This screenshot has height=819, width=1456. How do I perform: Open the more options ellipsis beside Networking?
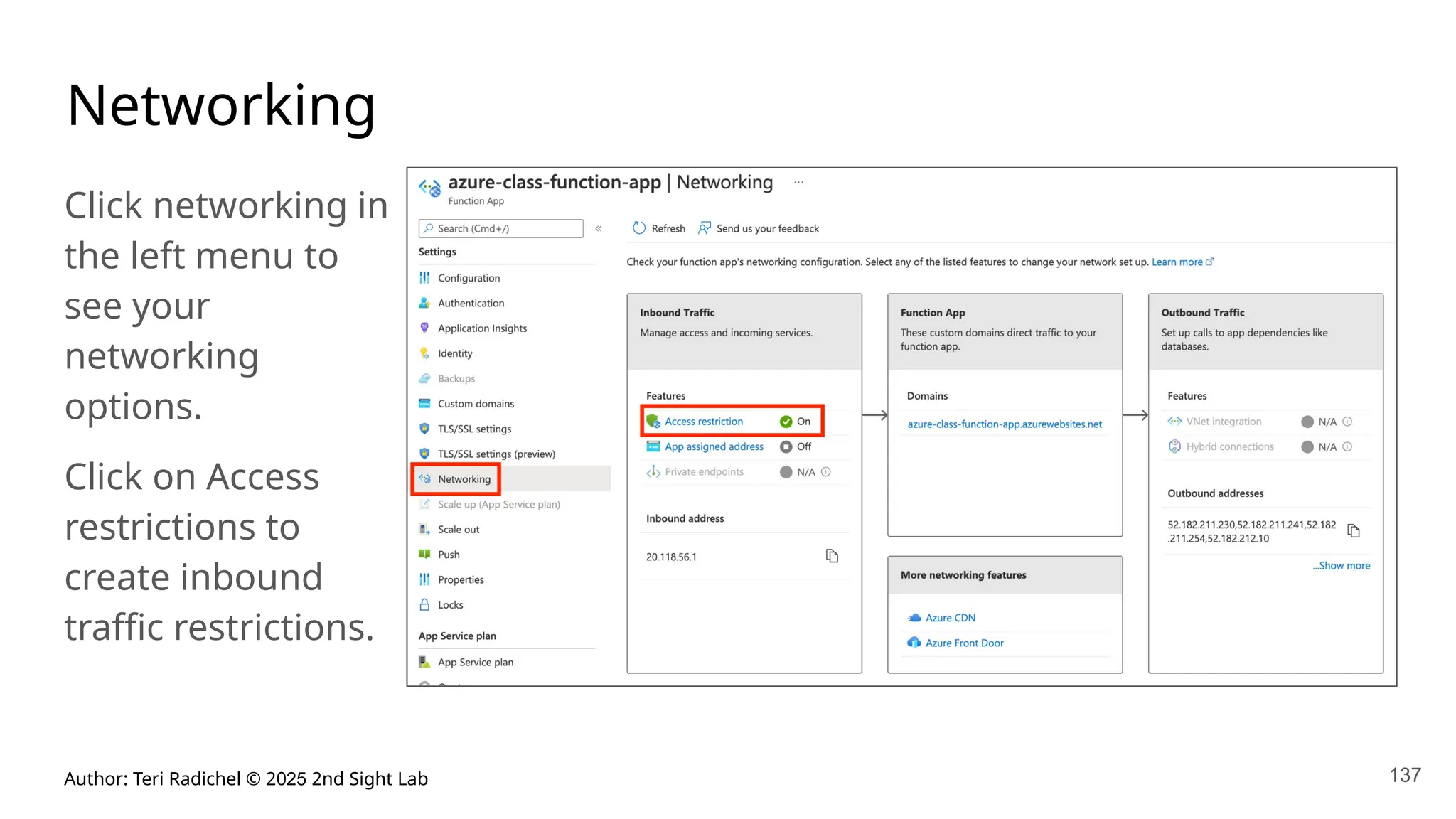(799, 182)
